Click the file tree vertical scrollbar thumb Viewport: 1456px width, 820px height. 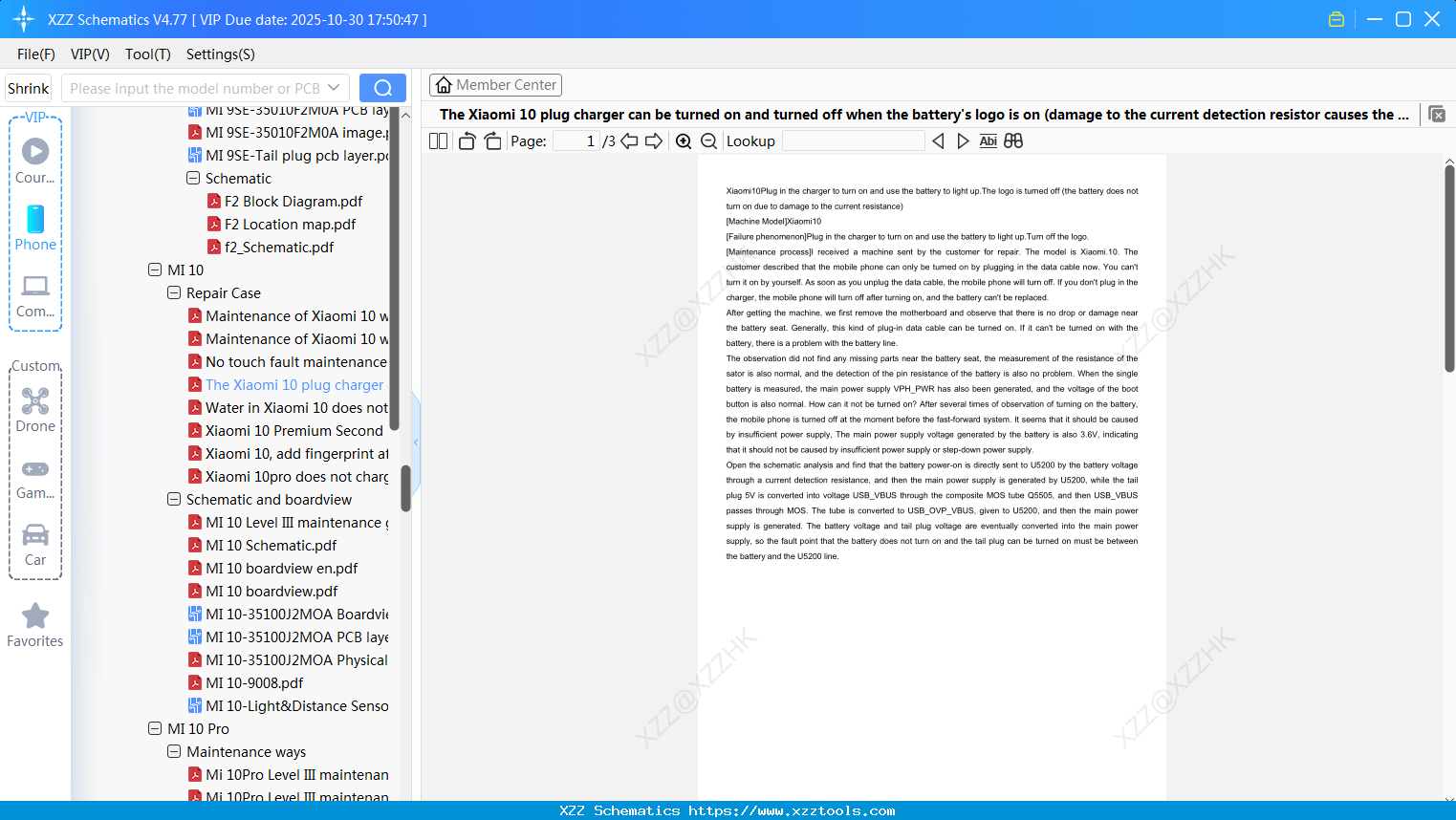pyautogui.click(x=405, y=487)
